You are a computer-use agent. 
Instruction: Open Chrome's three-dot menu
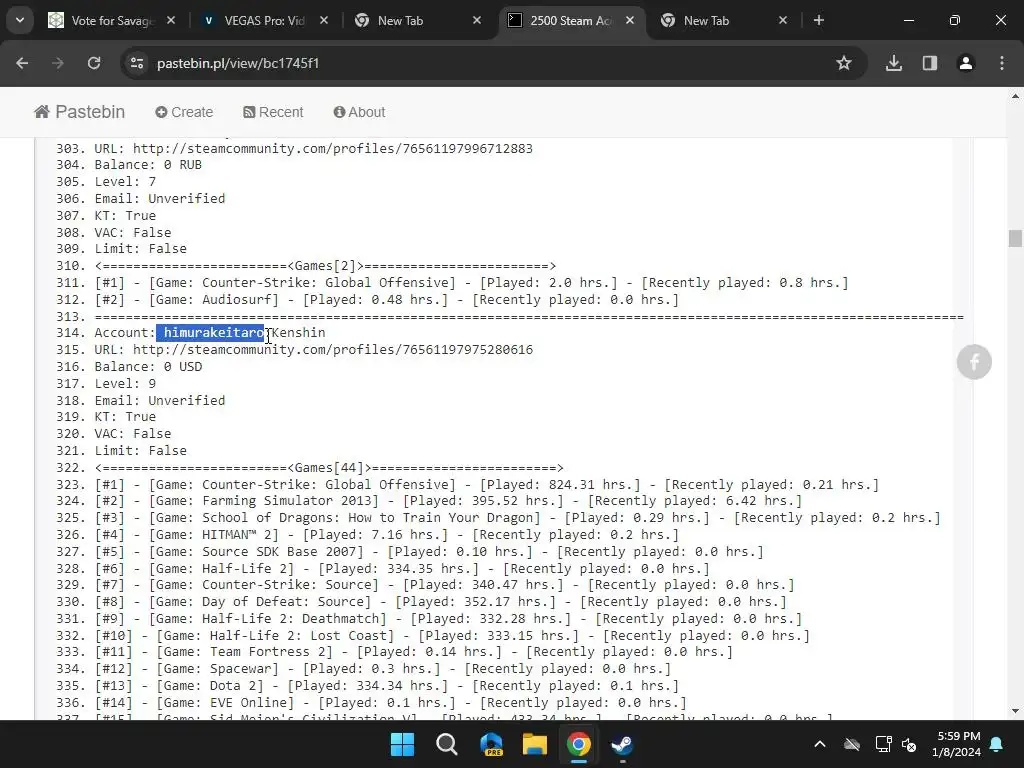click(1002, 63)
